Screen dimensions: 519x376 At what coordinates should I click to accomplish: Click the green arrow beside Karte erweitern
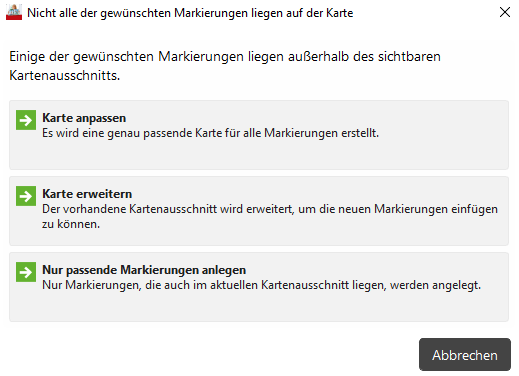(26, 196)
